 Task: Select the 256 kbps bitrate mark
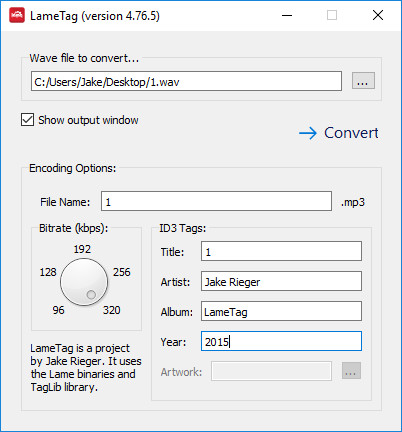pos(122,272)
